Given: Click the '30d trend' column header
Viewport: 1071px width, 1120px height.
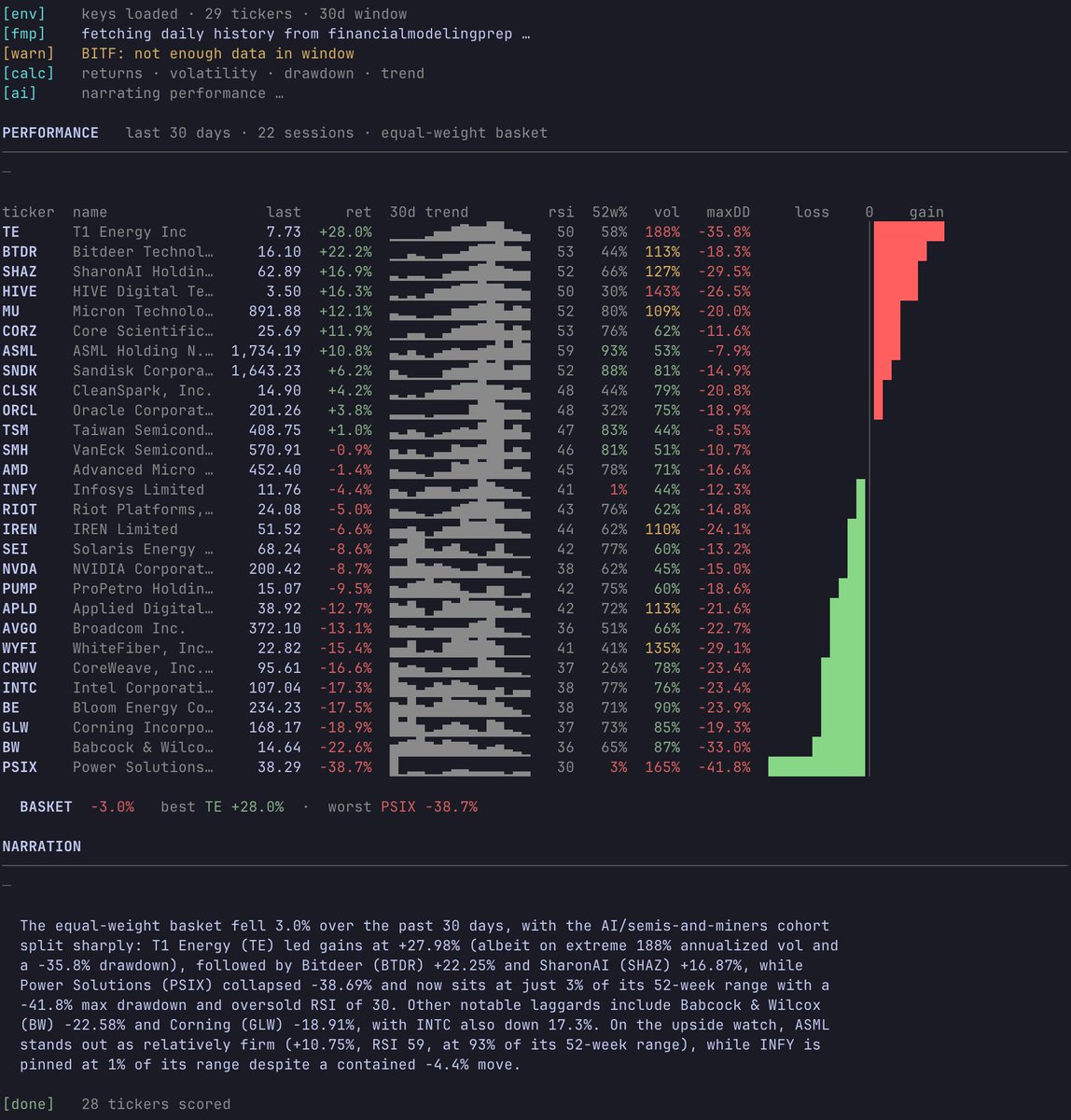Looking at the screenshot, I should click(429, 212).
